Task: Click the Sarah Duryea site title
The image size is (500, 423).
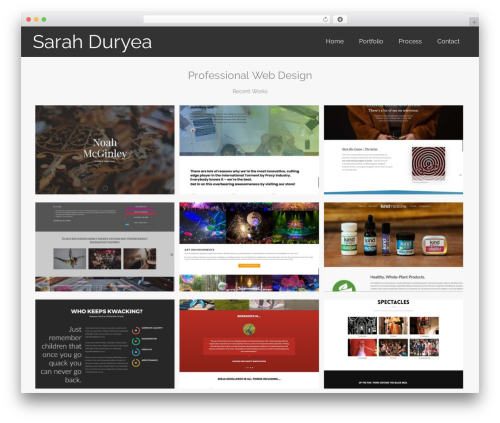Action: tap(92, 42)
